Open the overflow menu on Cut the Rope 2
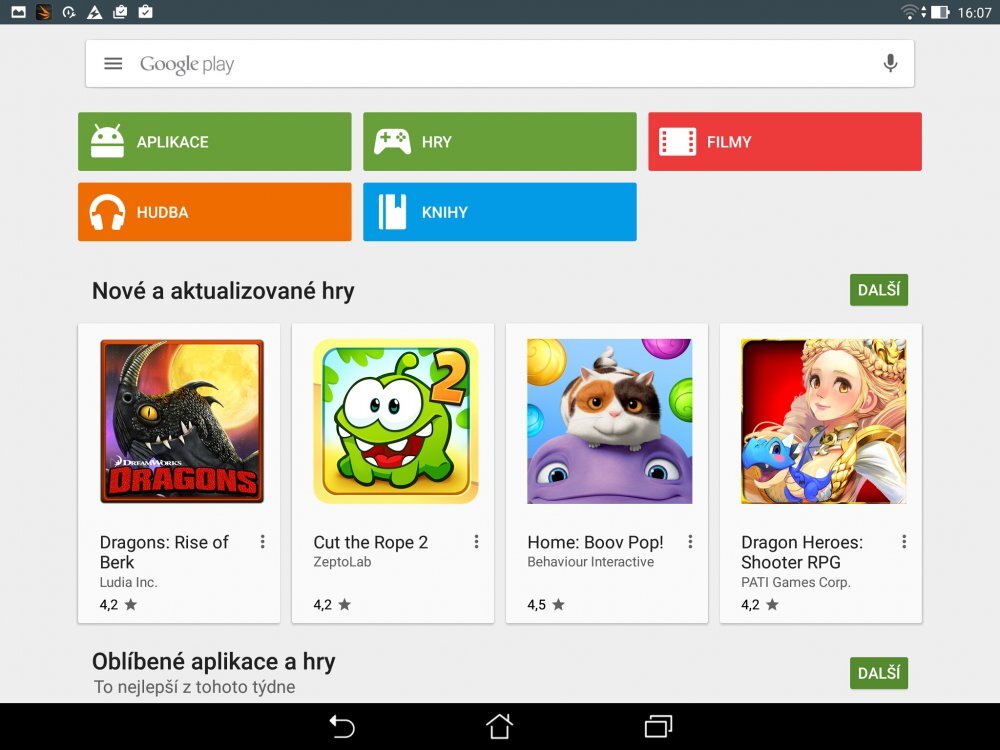This screenshot has width=1000, height=750. pos(477,541)
